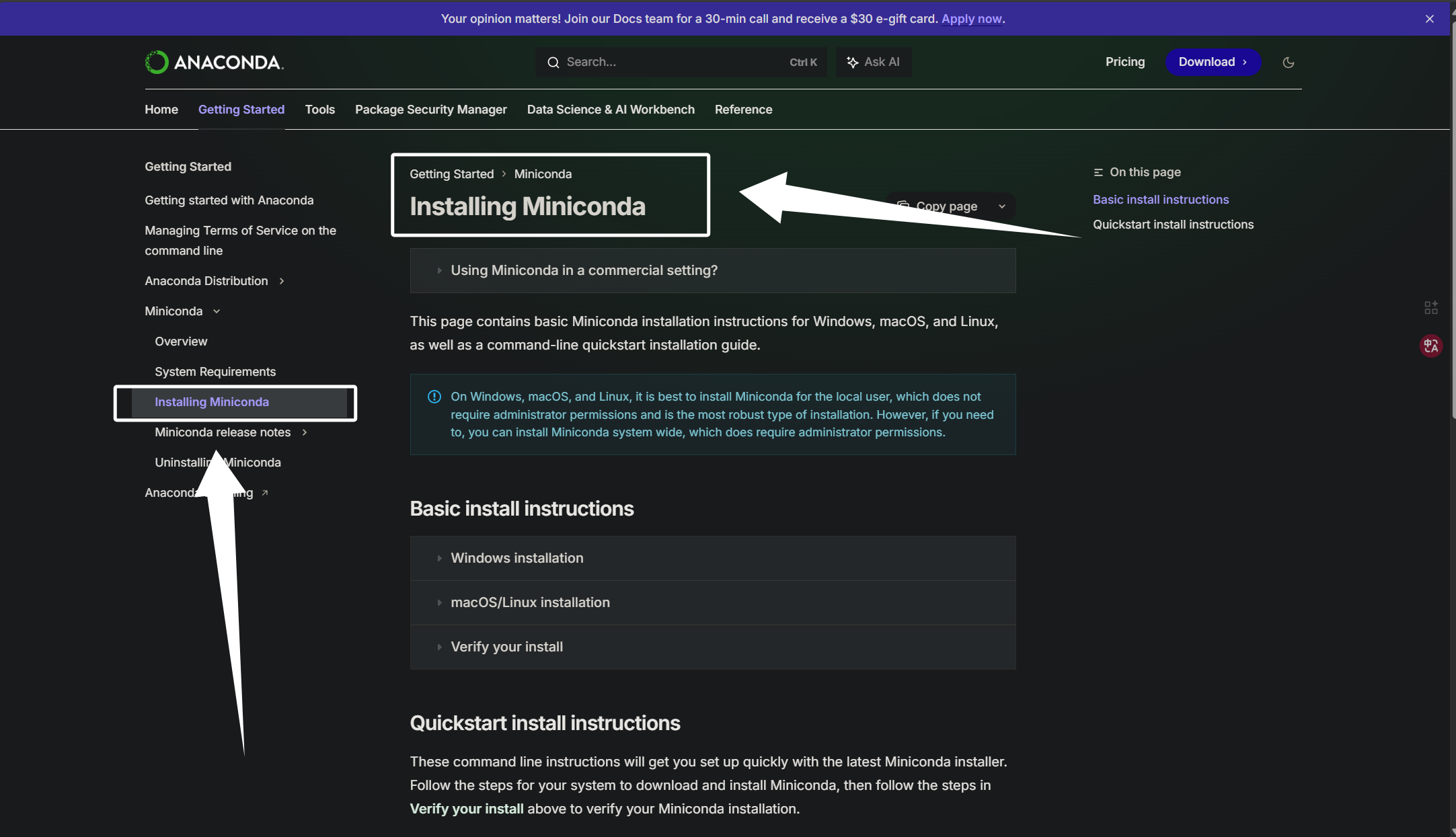The image size is (1456, 837).
Task: Click the grid-plus extension icon
Action: coord(1430,307)
